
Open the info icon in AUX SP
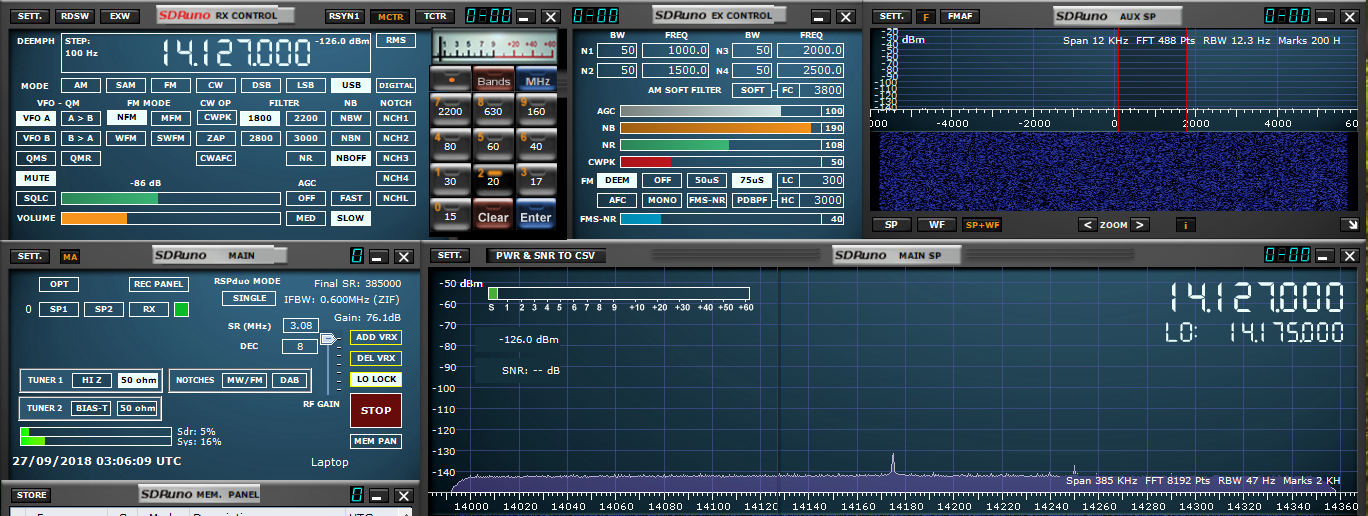[x=1185, y=225]
